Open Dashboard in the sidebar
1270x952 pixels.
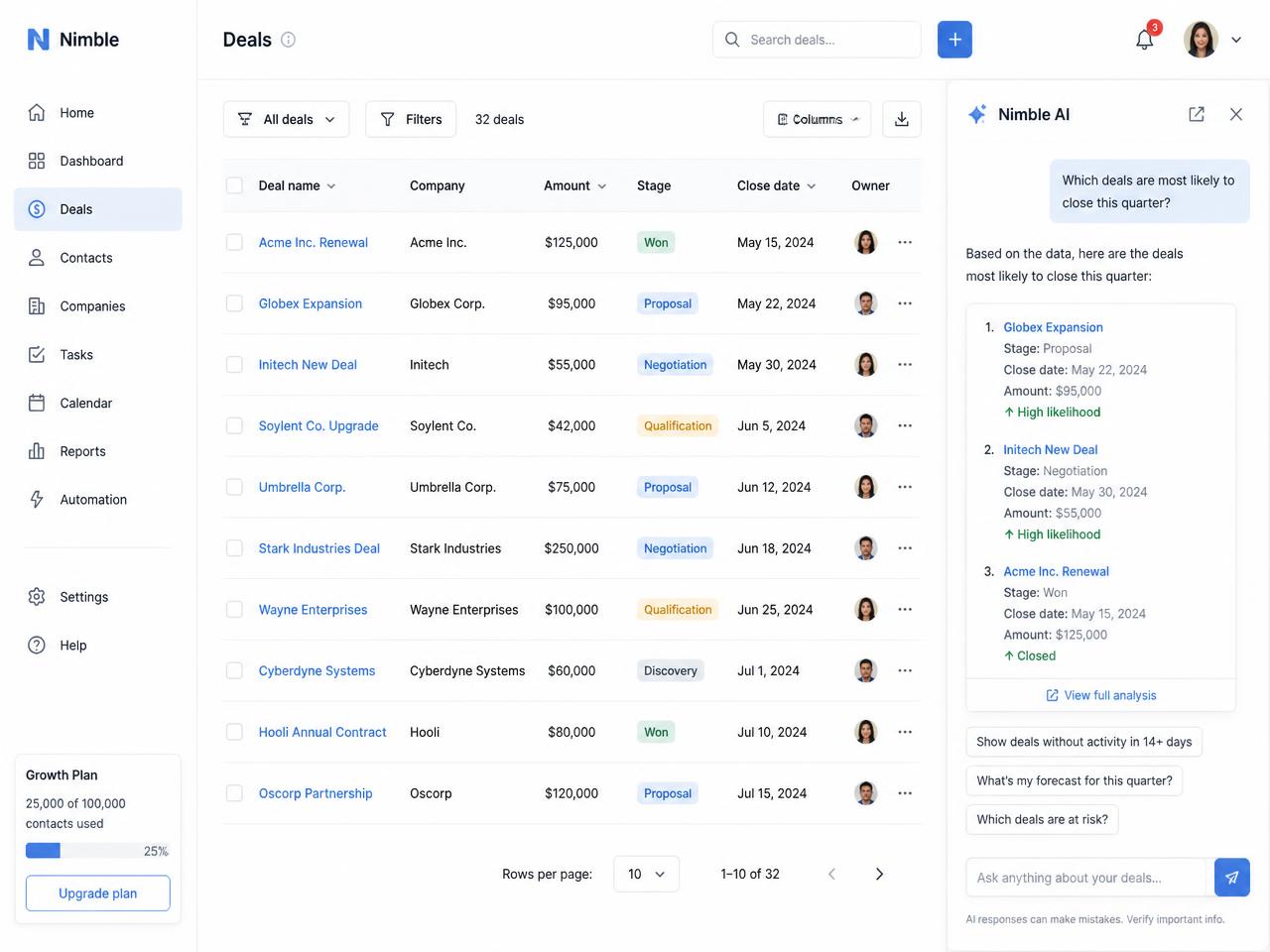(97, 161)
